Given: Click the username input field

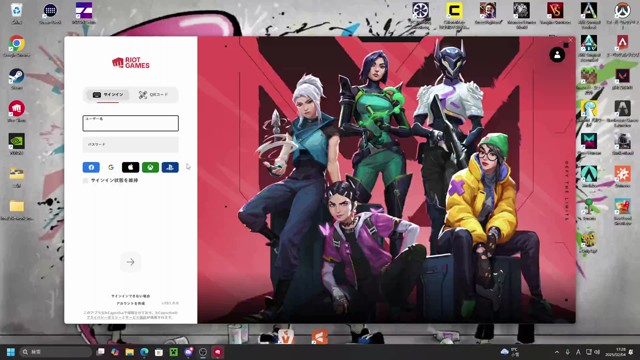Looking at the screenshot, I should [x=131, y=123].
